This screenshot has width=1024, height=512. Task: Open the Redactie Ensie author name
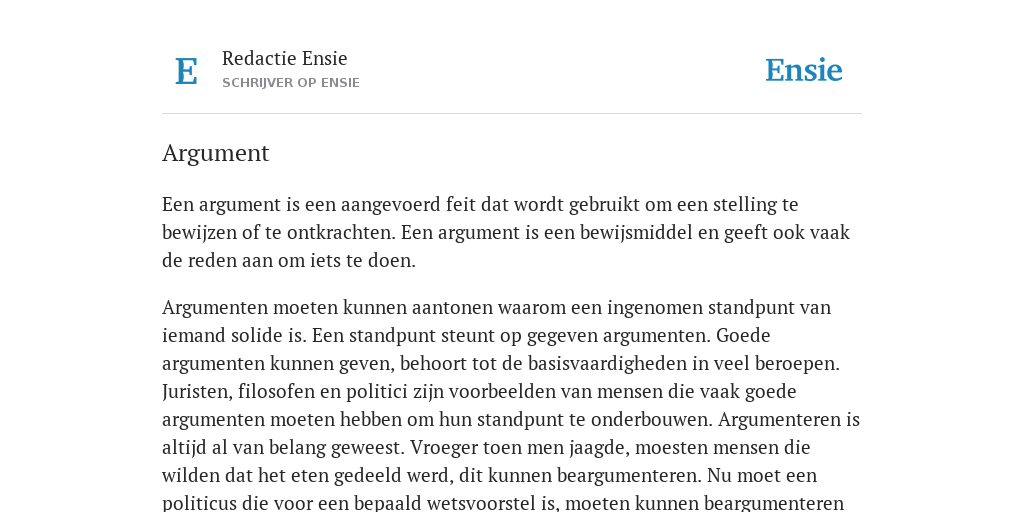click(x=285, y=59)
